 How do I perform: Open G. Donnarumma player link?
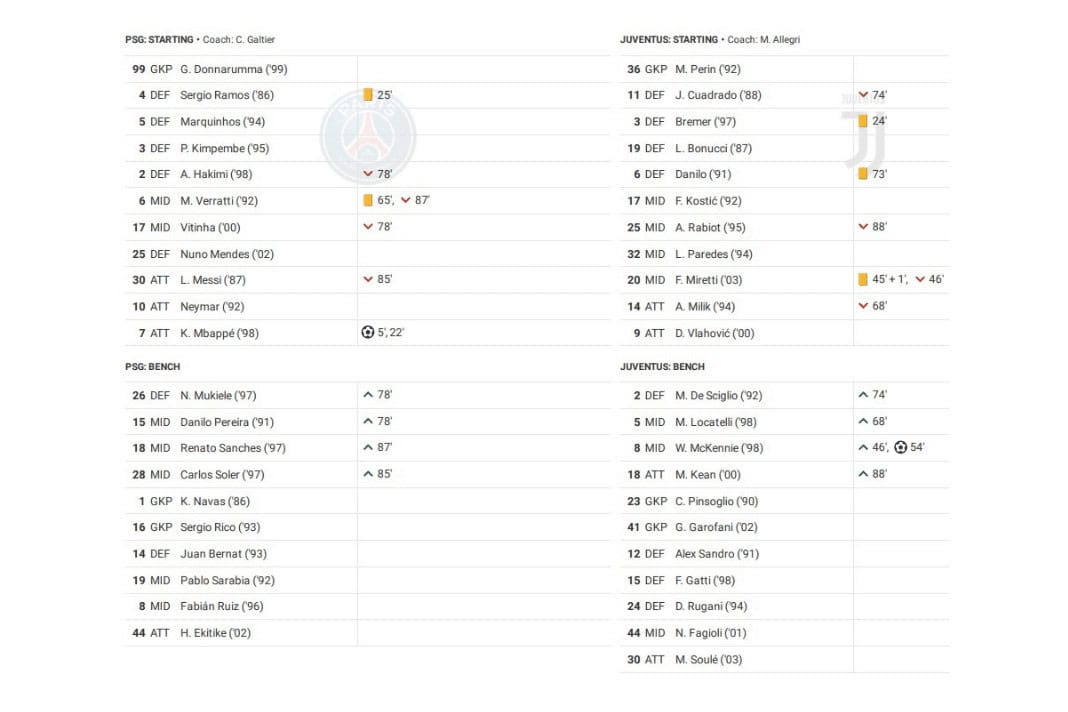(x=220, y=69)
